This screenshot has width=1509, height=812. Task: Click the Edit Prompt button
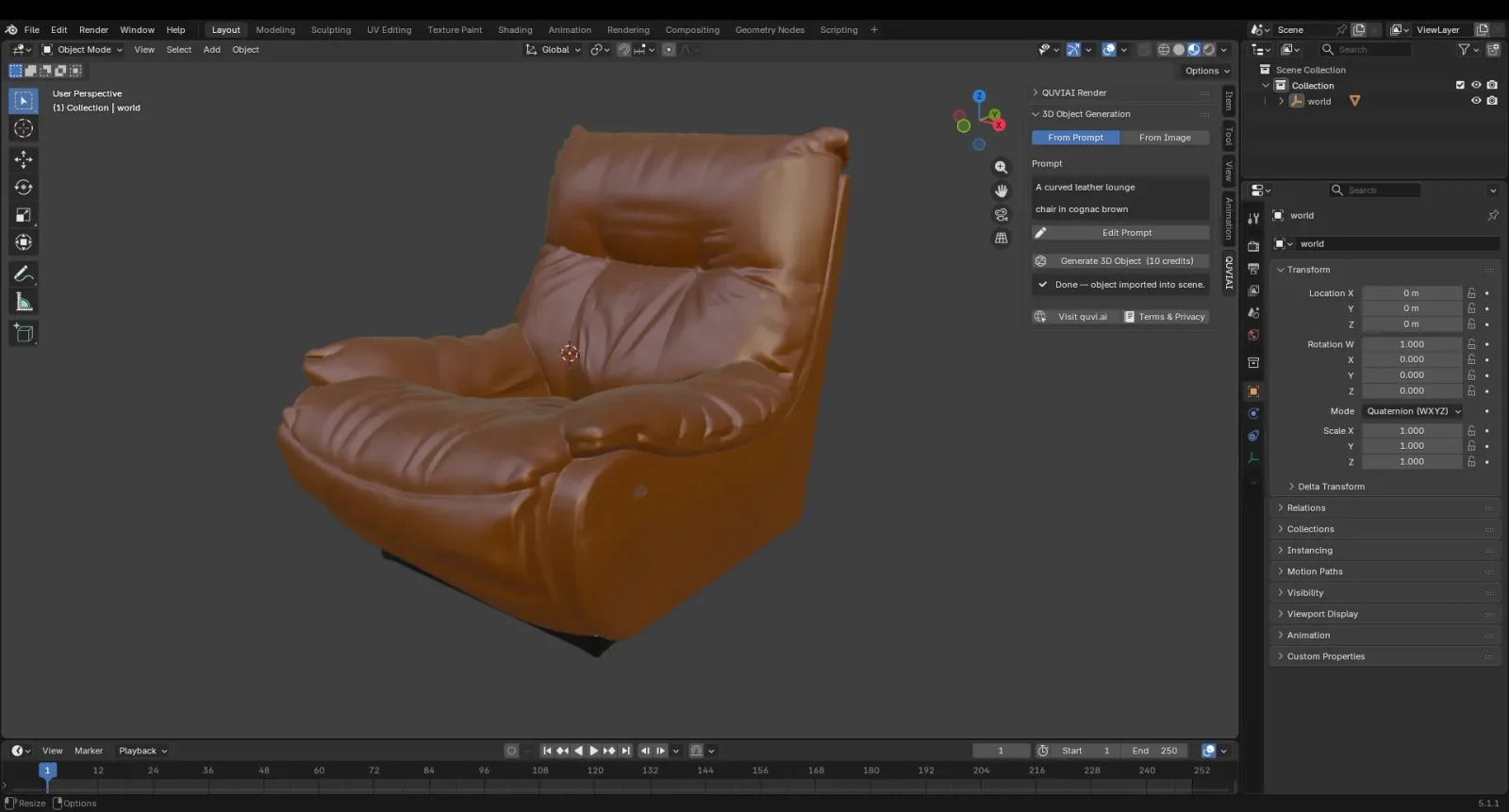click(1120, 233)
